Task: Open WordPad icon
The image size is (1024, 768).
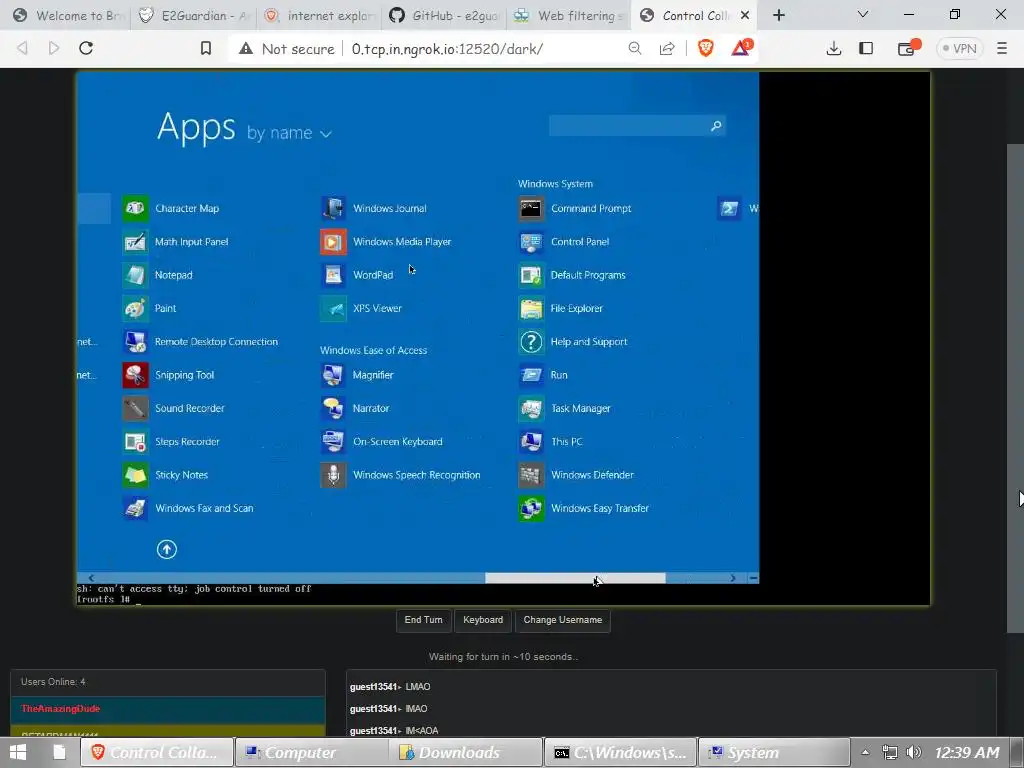Action: point(333,275)
